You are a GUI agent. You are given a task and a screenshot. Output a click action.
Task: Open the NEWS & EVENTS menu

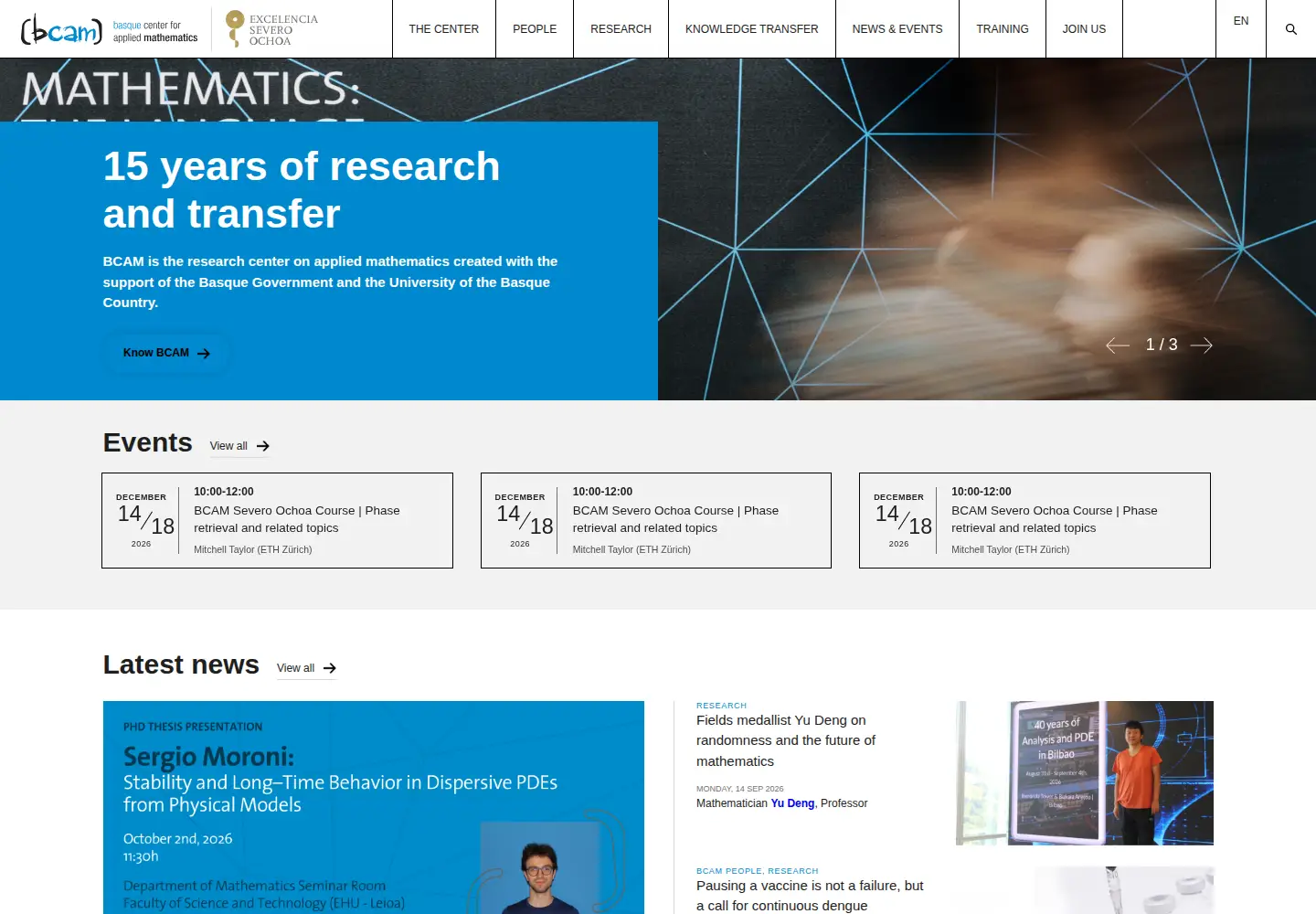(897, 29)
